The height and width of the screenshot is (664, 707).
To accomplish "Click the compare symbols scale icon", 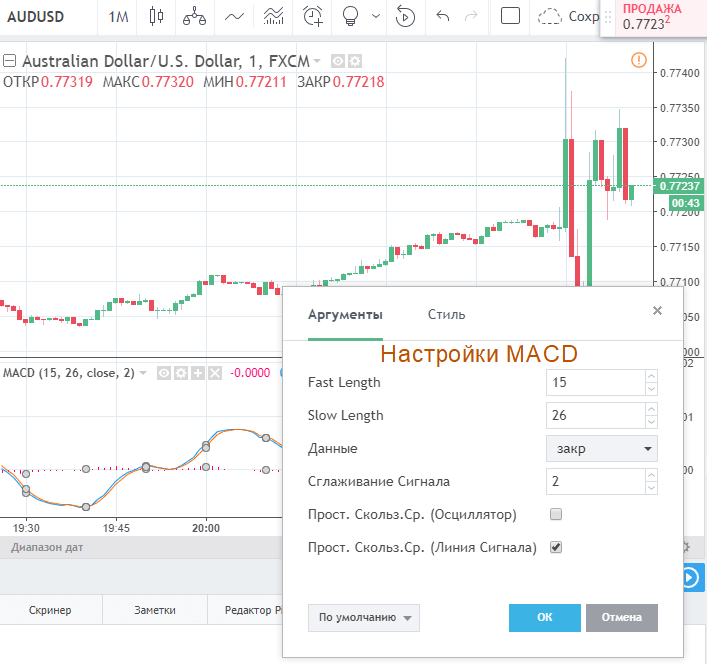I will 195,16.
